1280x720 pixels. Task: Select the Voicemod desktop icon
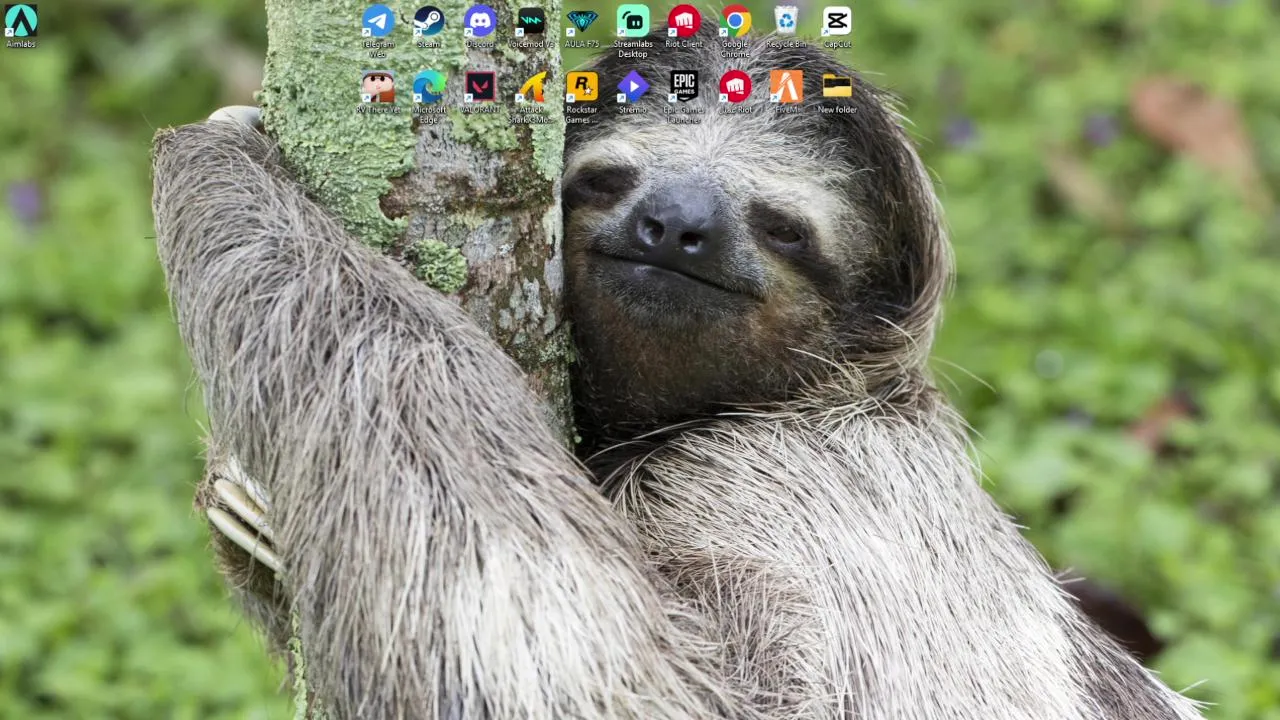(x=531, y=26)
